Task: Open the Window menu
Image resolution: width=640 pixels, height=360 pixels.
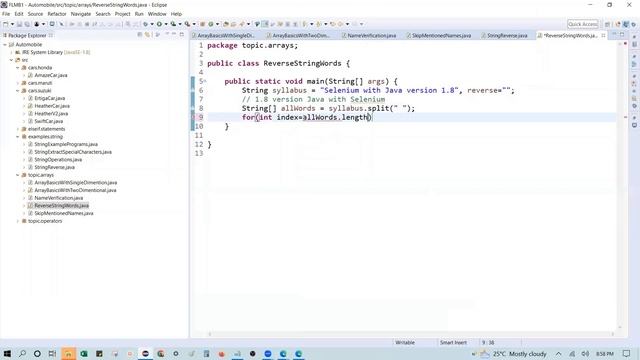Action: pos(157,14)
